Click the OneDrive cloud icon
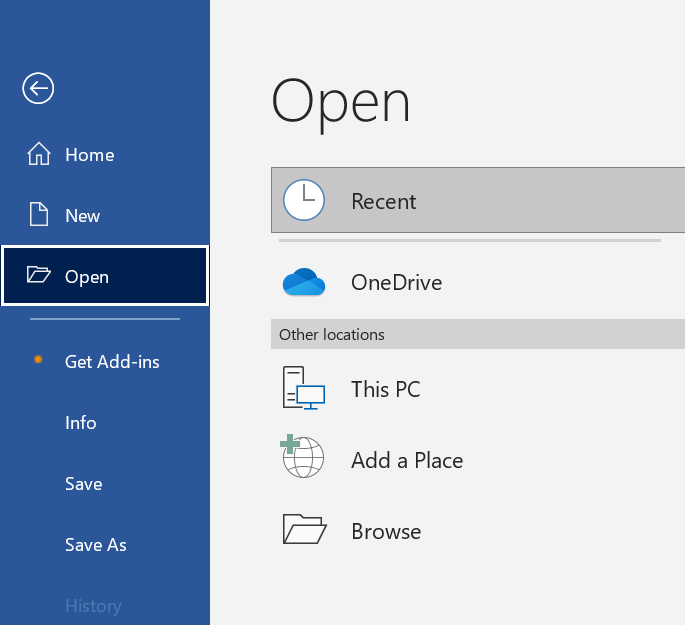This screenshot has width=685, height=625. click(x=304, y=283)
